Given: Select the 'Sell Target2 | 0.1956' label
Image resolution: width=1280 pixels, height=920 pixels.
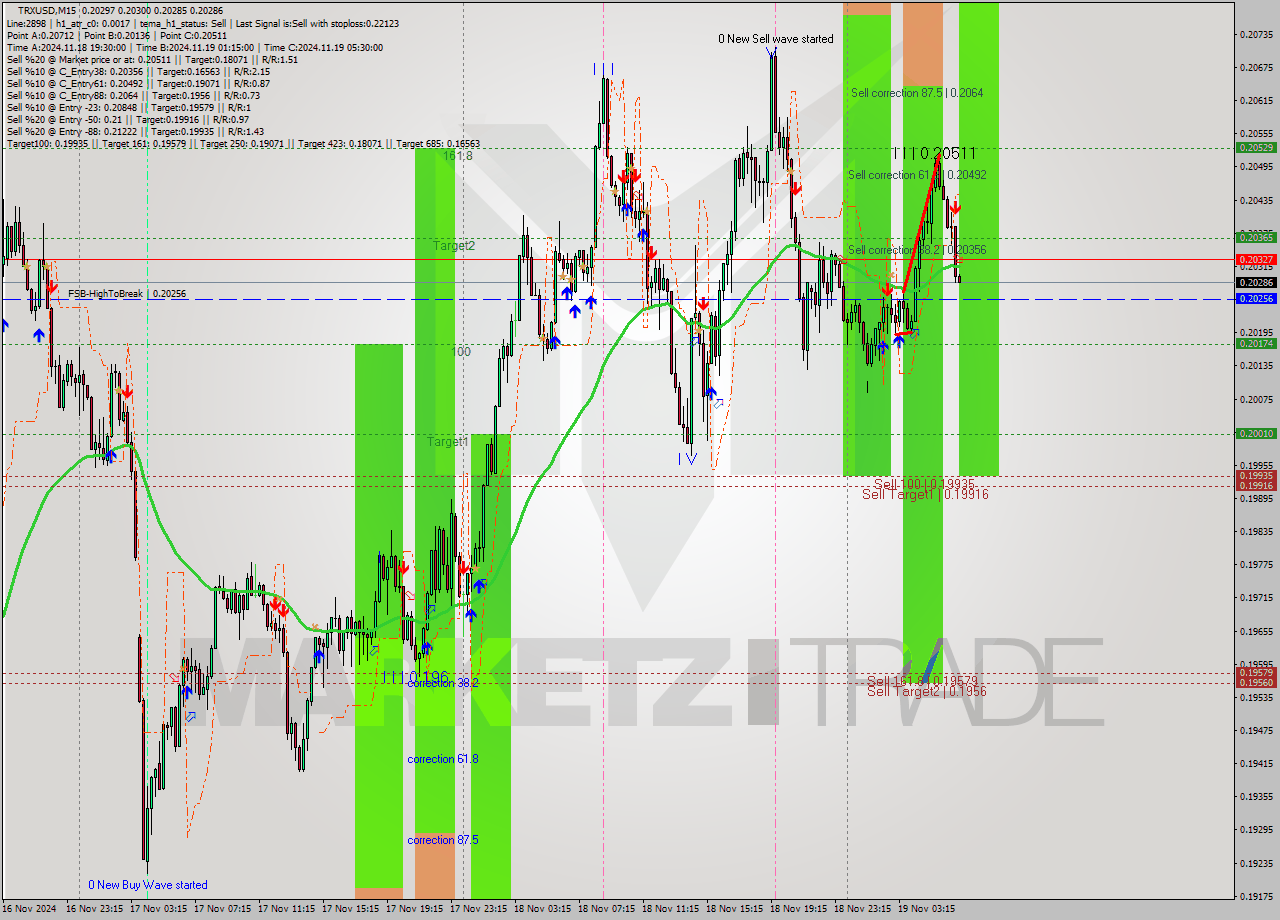Looking at the screenshot, I should tap(927, 691).
